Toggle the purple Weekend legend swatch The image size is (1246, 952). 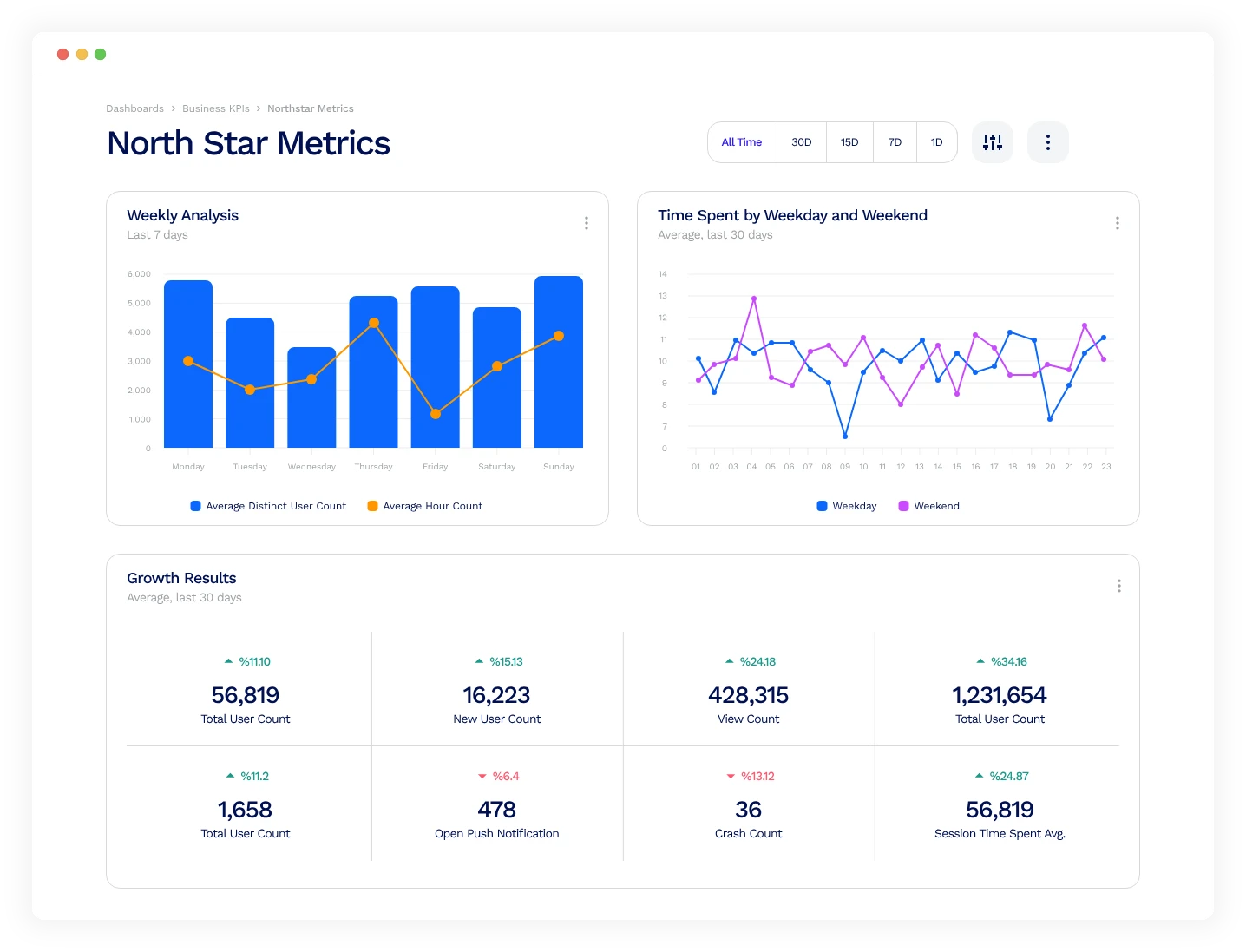903,506
